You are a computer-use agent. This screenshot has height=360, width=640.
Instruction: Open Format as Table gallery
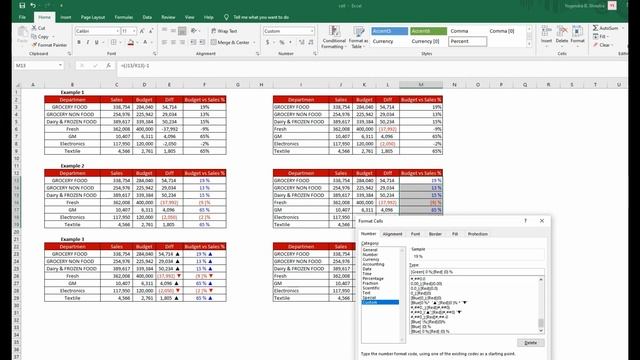358,37
